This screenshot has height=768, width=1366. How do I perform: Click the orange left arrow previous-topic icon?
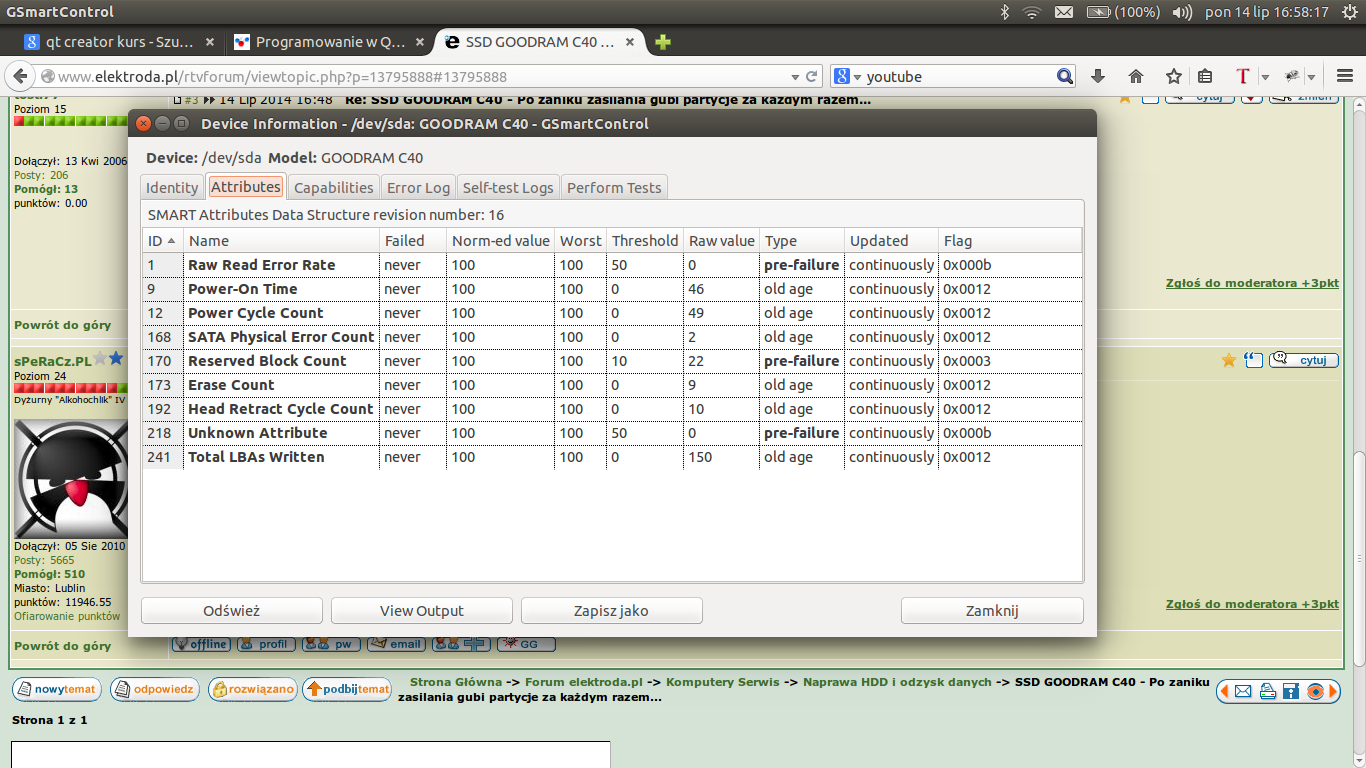click(x=1224, y=691)
